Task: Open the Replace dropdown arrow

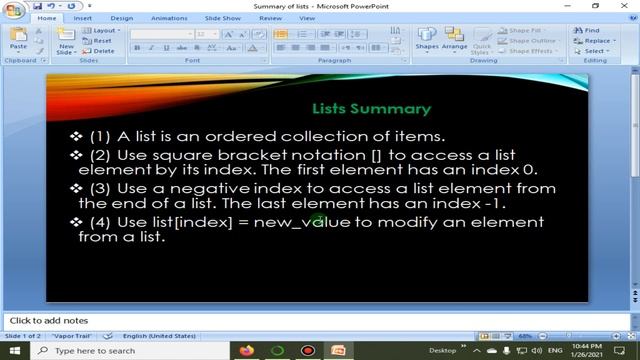Action: [x=614, y=41]
